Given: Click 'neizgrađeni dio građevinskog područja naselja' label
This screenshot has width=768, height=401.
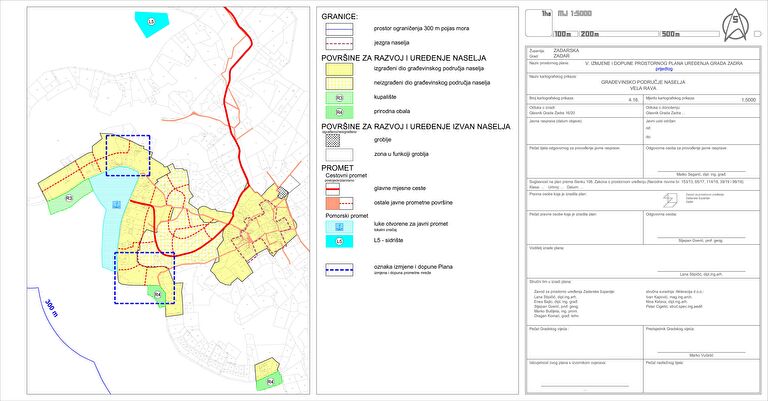Looking at the screenshot, I should (432, 83).
